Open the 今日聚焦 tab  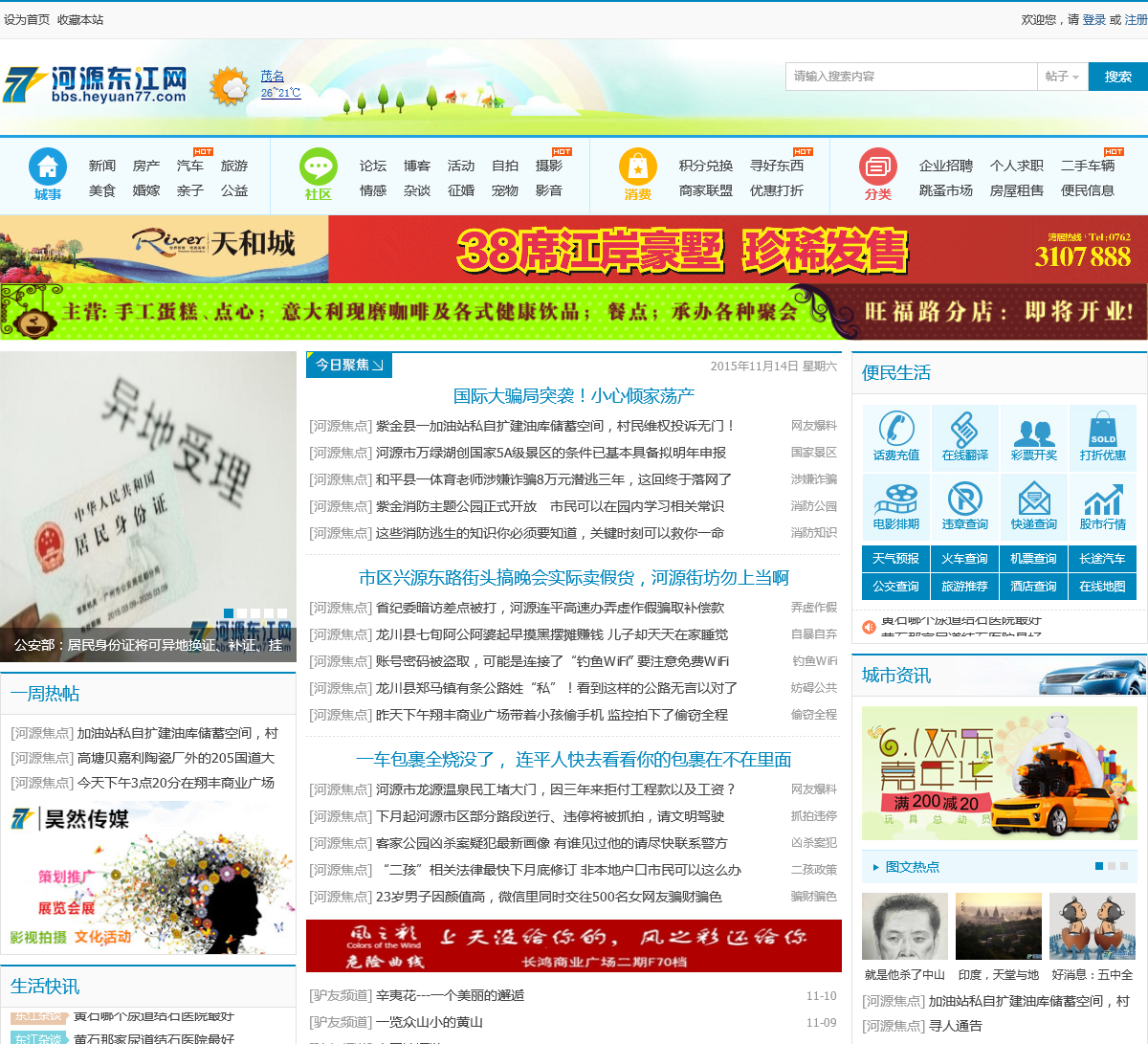coord(349,365)
